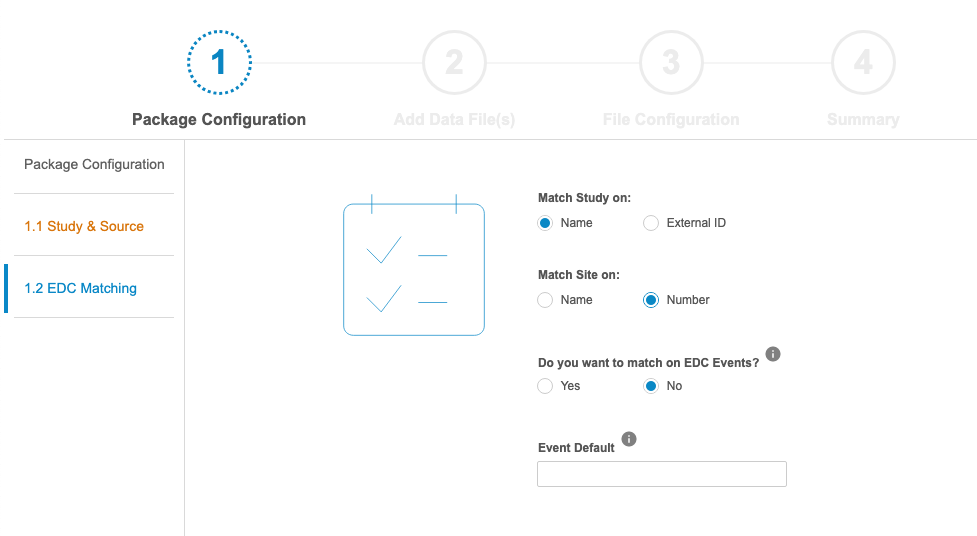Click the step 4 circle icon
This screenshot has width=977, height=536.
(863, 63)
